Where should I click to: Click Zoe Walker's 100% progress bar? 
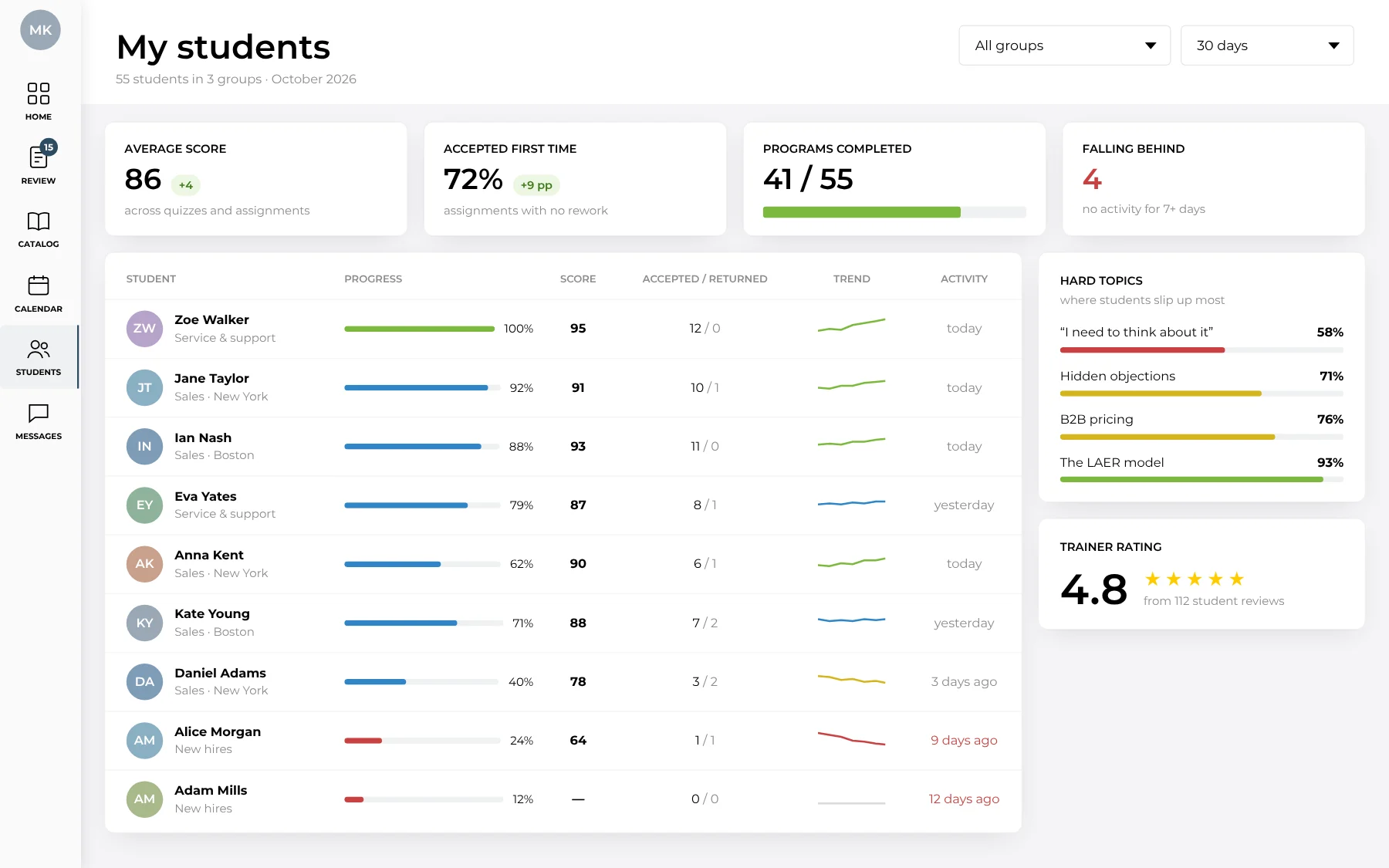coord(420,329)
